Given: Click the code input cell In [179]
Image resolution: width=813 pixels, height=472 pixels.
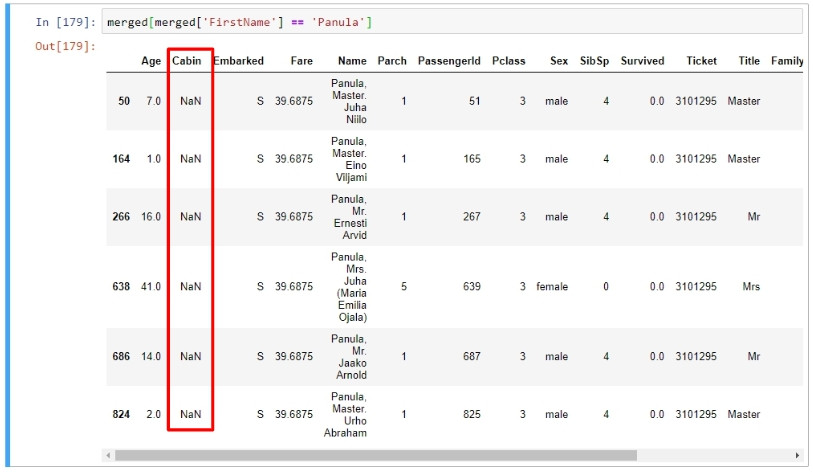Looking at the screenshot, I should pos(452,22).
